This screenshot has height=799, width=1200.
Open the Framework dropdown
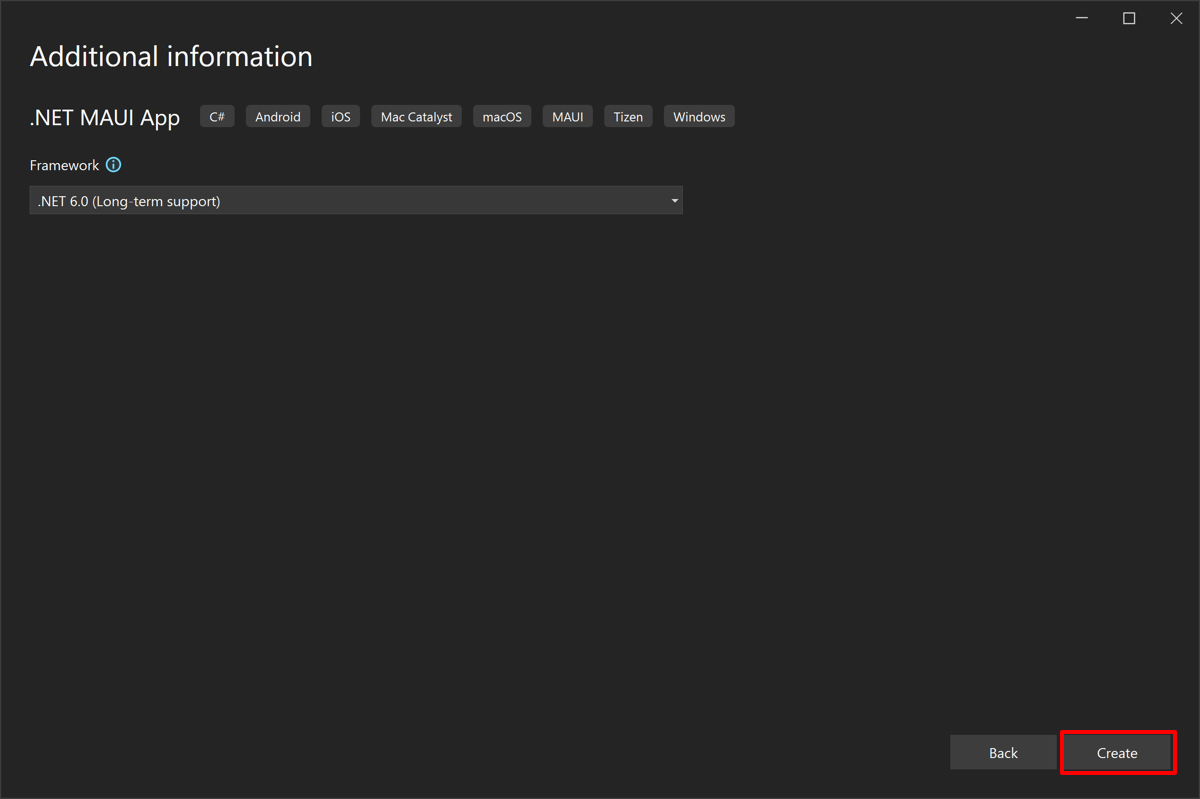point(356,201)
